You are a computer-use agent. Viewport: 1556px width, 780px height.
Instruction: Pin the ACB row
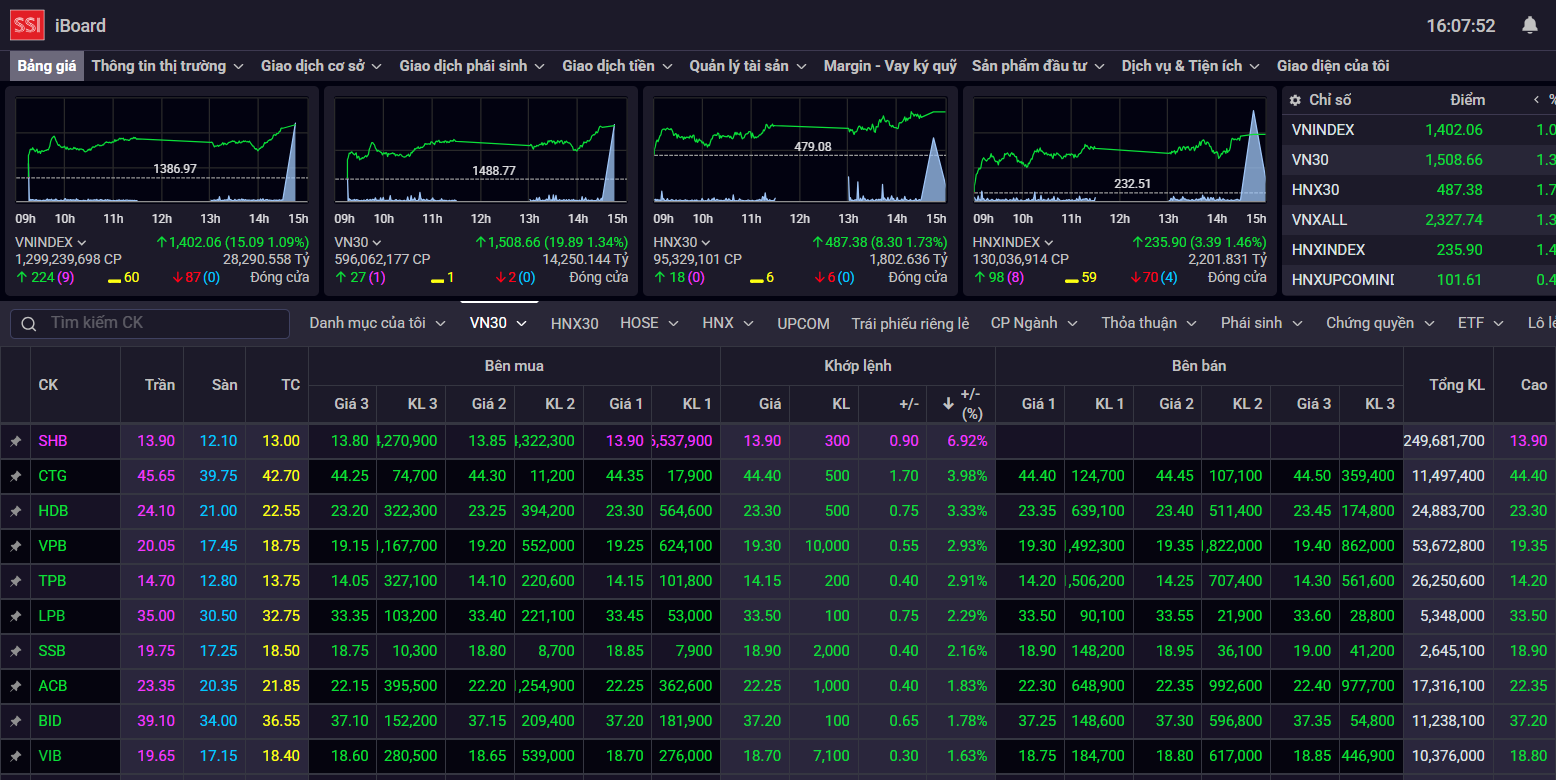pos(15,686)
